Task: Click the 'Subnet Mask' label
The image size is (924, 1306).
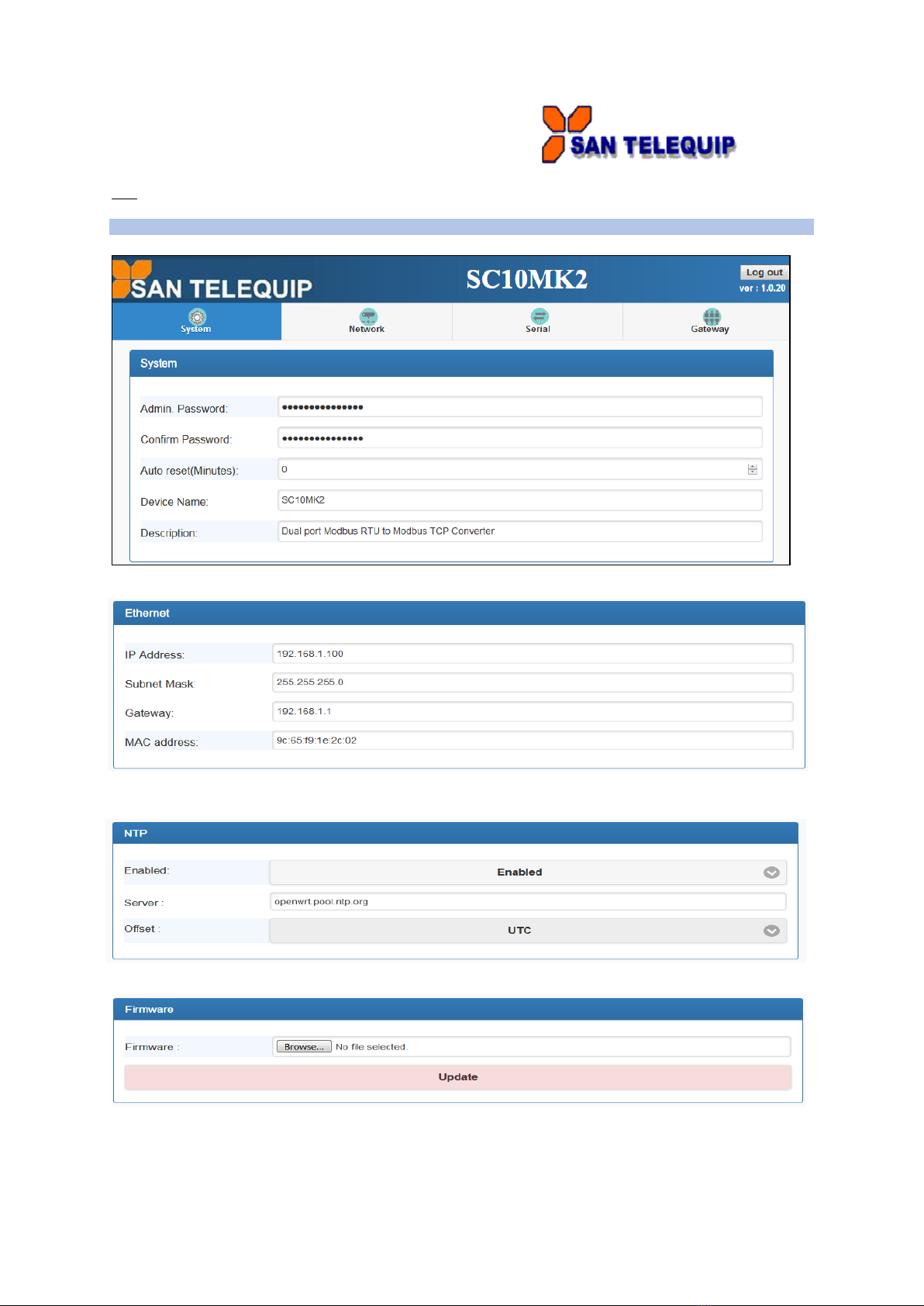Action: [159, 684]
